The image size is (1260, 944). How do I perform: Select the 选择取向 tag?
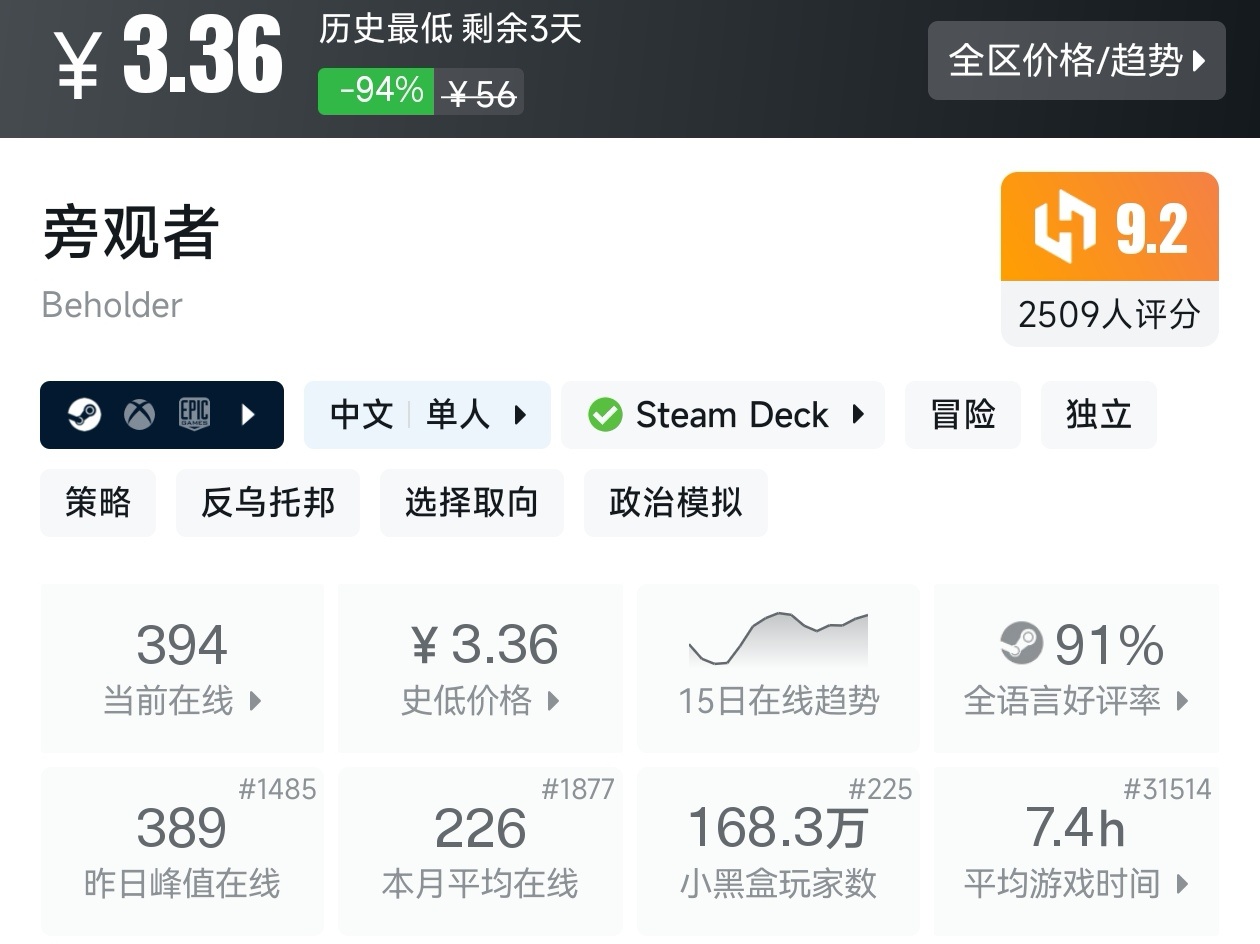click(x=472, y=502)
